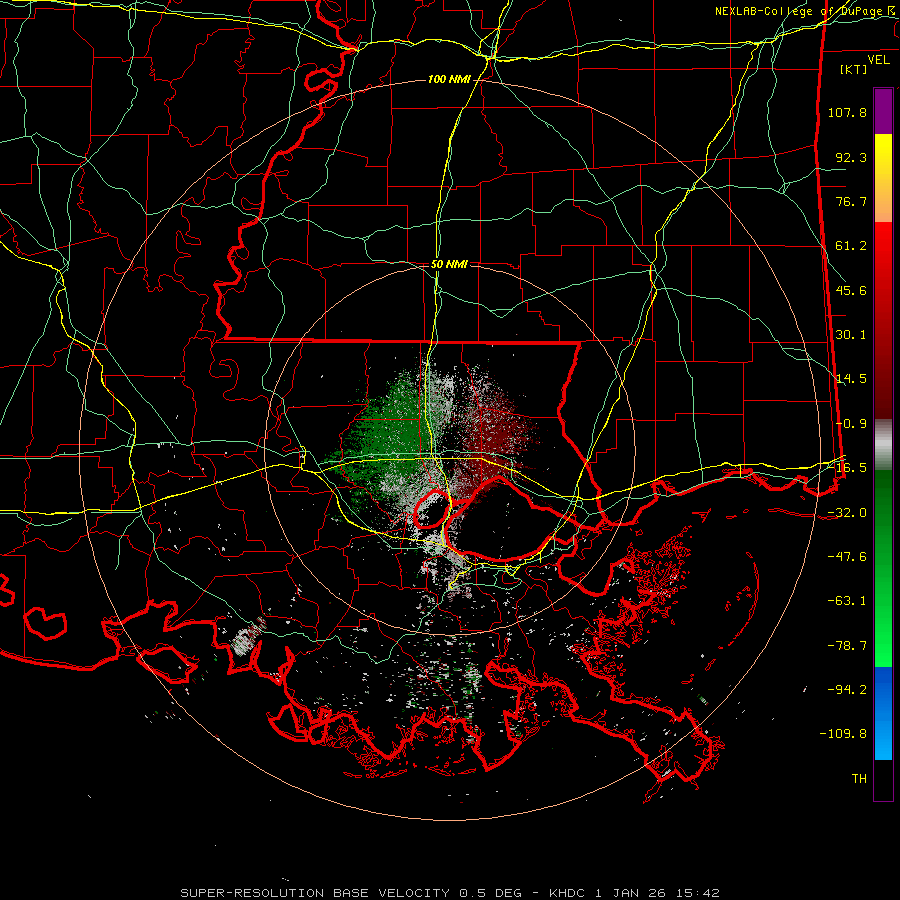This screenshot has height=900, width=900.
Task: Click the -94.2 velocity scale value
Action: pos(847,690)
